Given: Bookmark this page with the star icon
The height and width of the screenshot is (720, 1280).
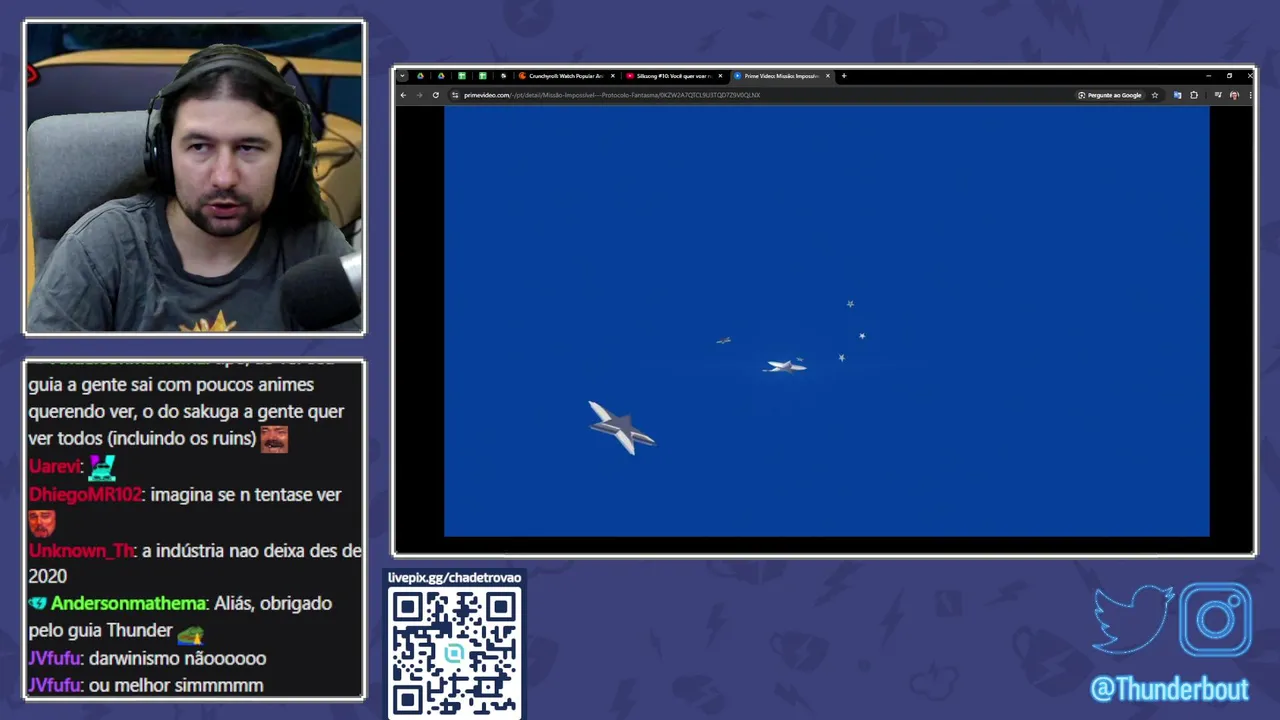Looking at the screenshot, I should pyautogui.click(x=1155, y=95).
